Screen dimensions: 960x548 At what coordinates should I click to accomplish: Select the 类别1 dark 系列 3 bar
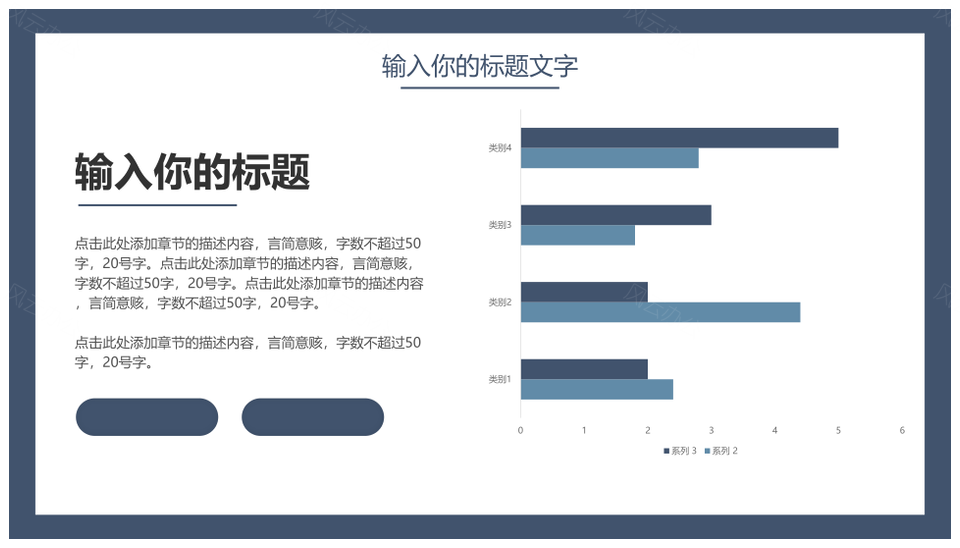pos(584,369)
